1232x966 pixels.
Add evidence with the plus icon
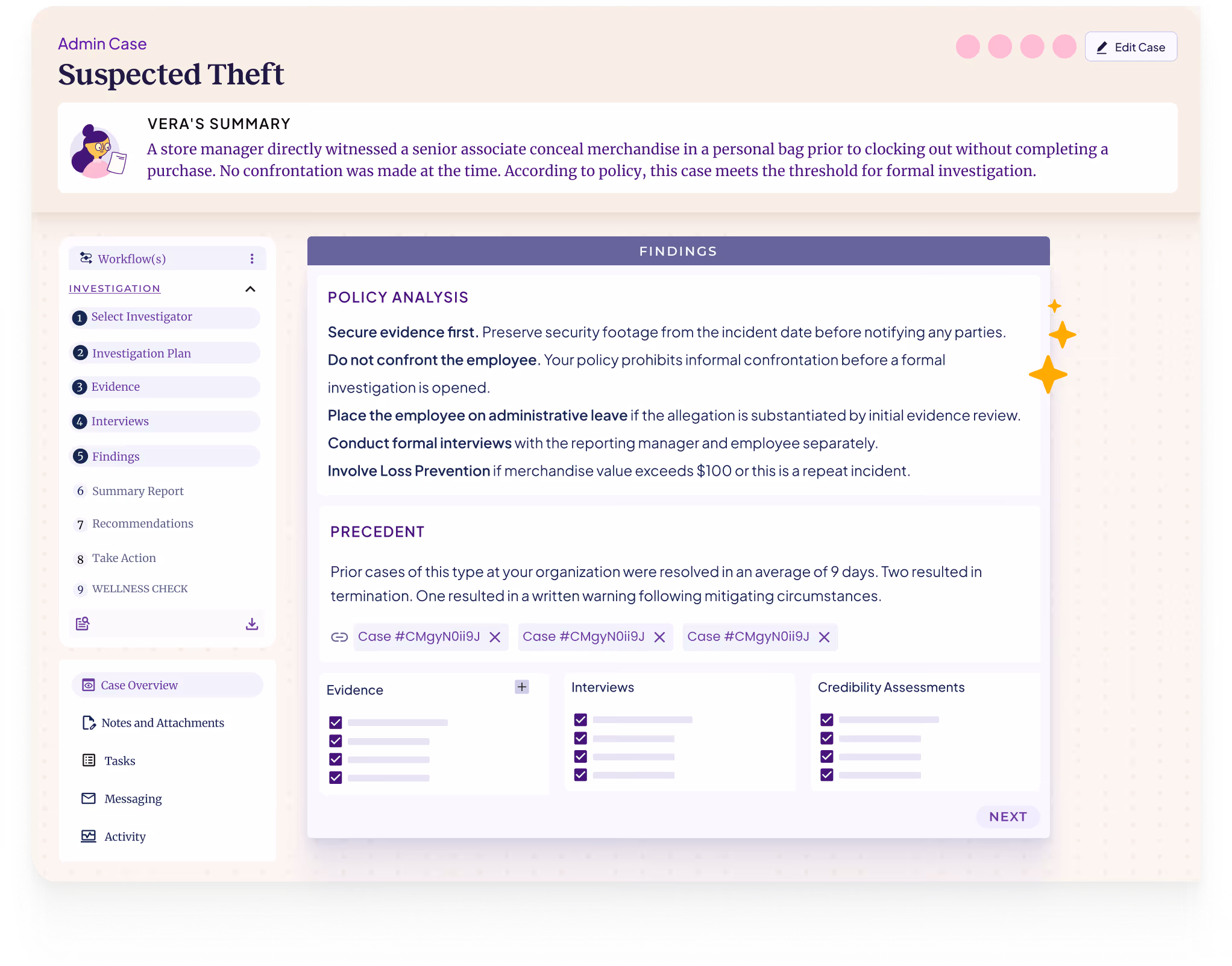522,687
